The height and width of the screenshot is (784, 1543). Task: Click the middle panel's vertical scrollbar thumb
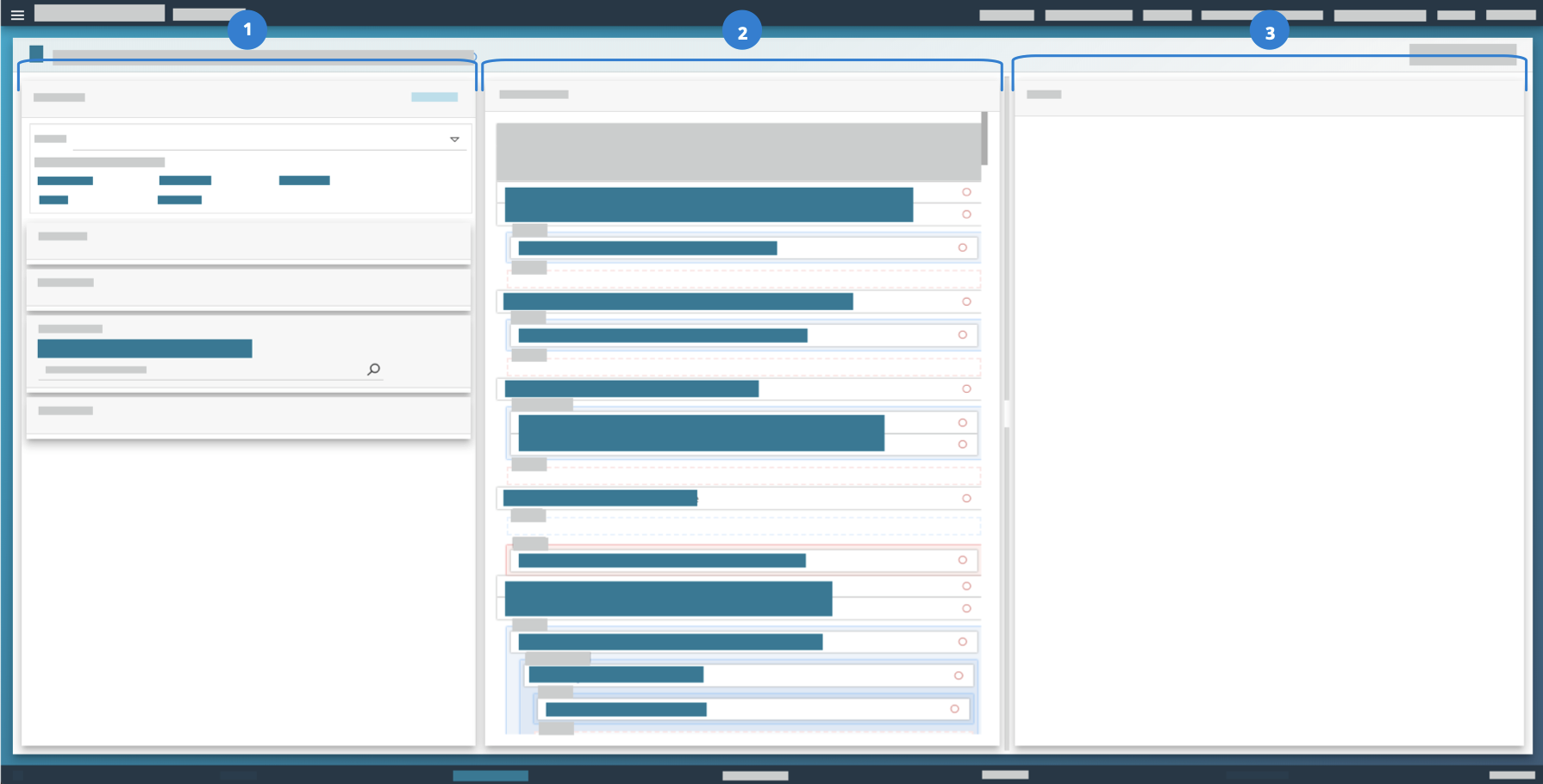pyautogui.click(x=984, y=139)
